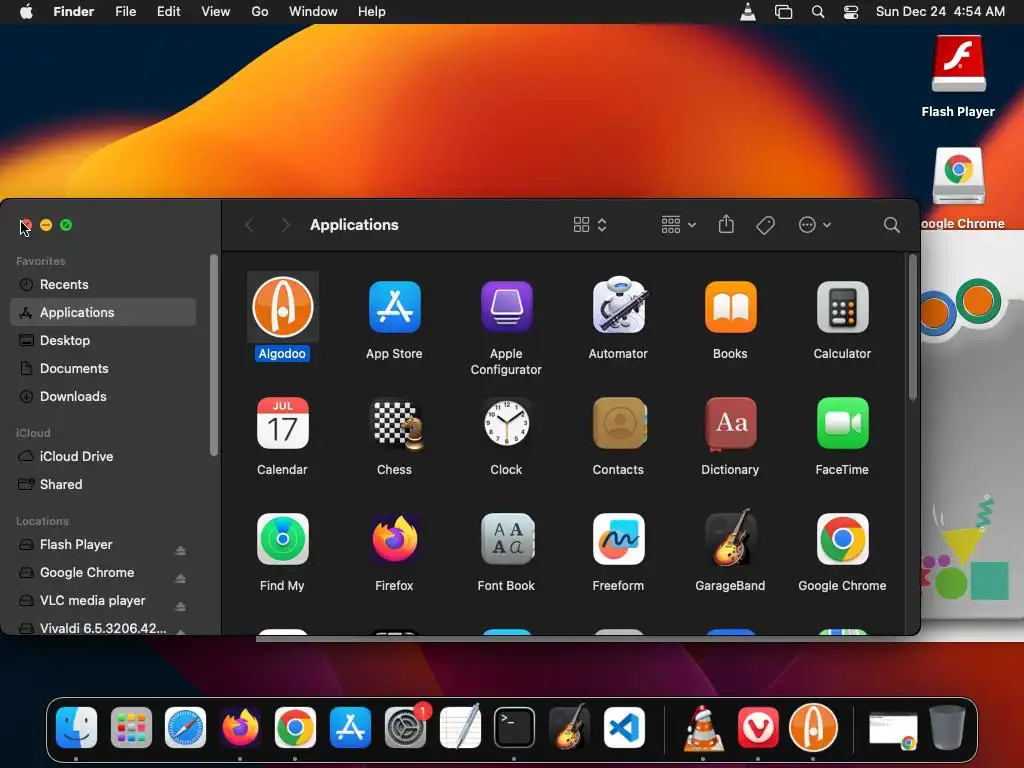Screen dimensions: 1024x768
Task: Eject the Flash Player volume
Action: (181, 551)
